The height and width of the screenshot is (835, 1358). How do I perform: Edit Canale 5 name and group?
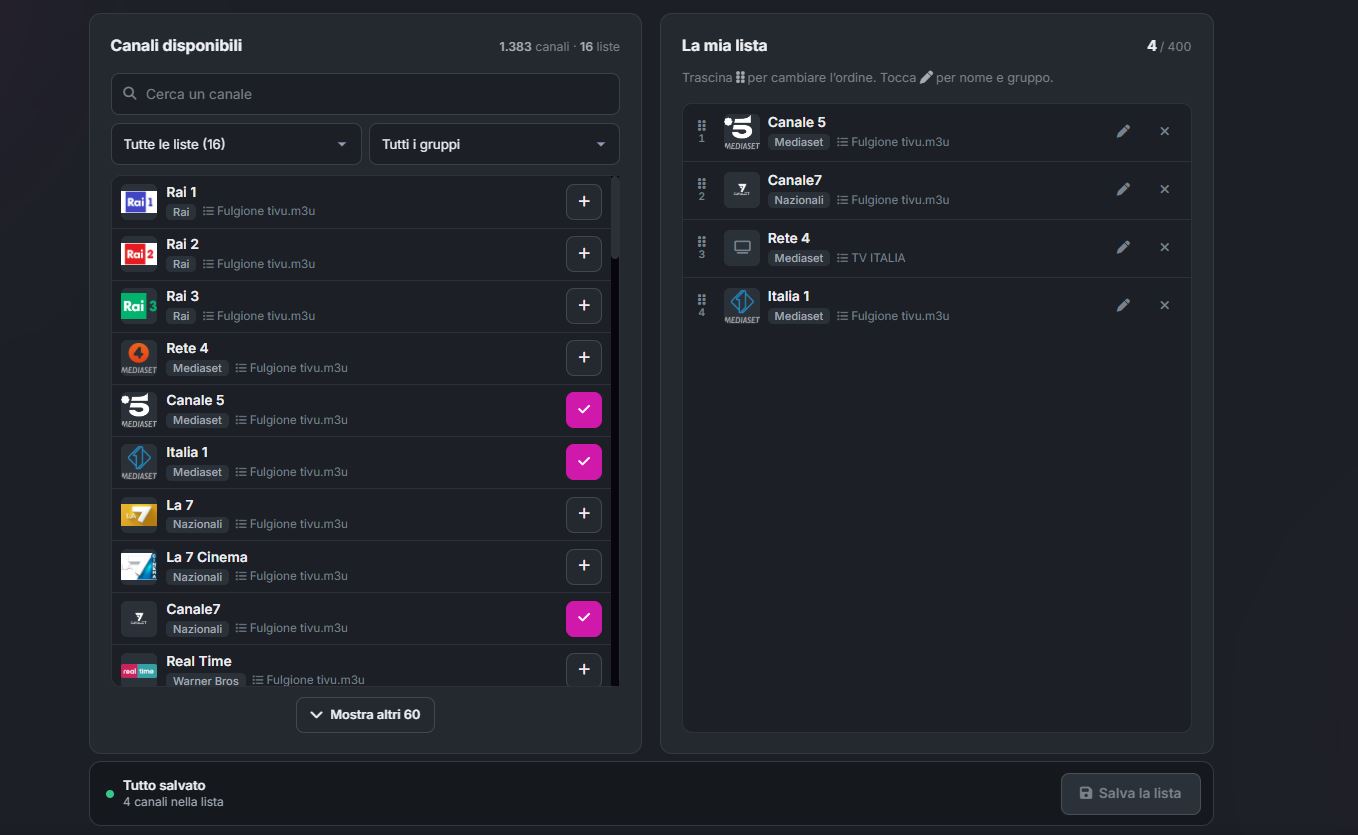1123,131
